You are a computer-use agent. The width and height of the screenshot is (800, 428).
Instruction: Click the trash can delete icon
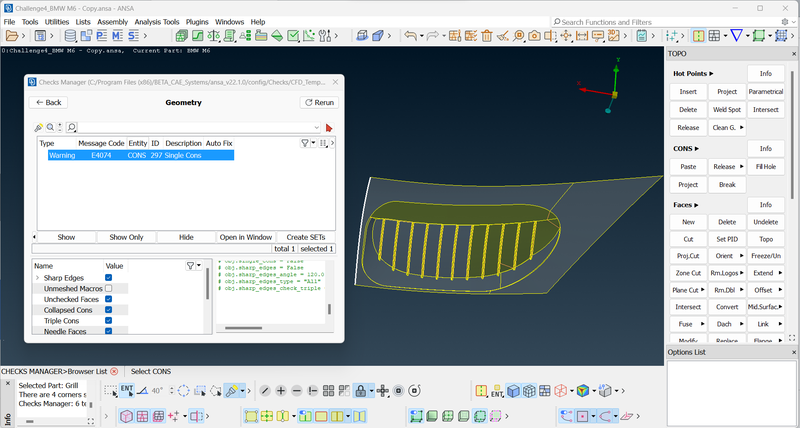pyautogui.click(x=487, y=36)
